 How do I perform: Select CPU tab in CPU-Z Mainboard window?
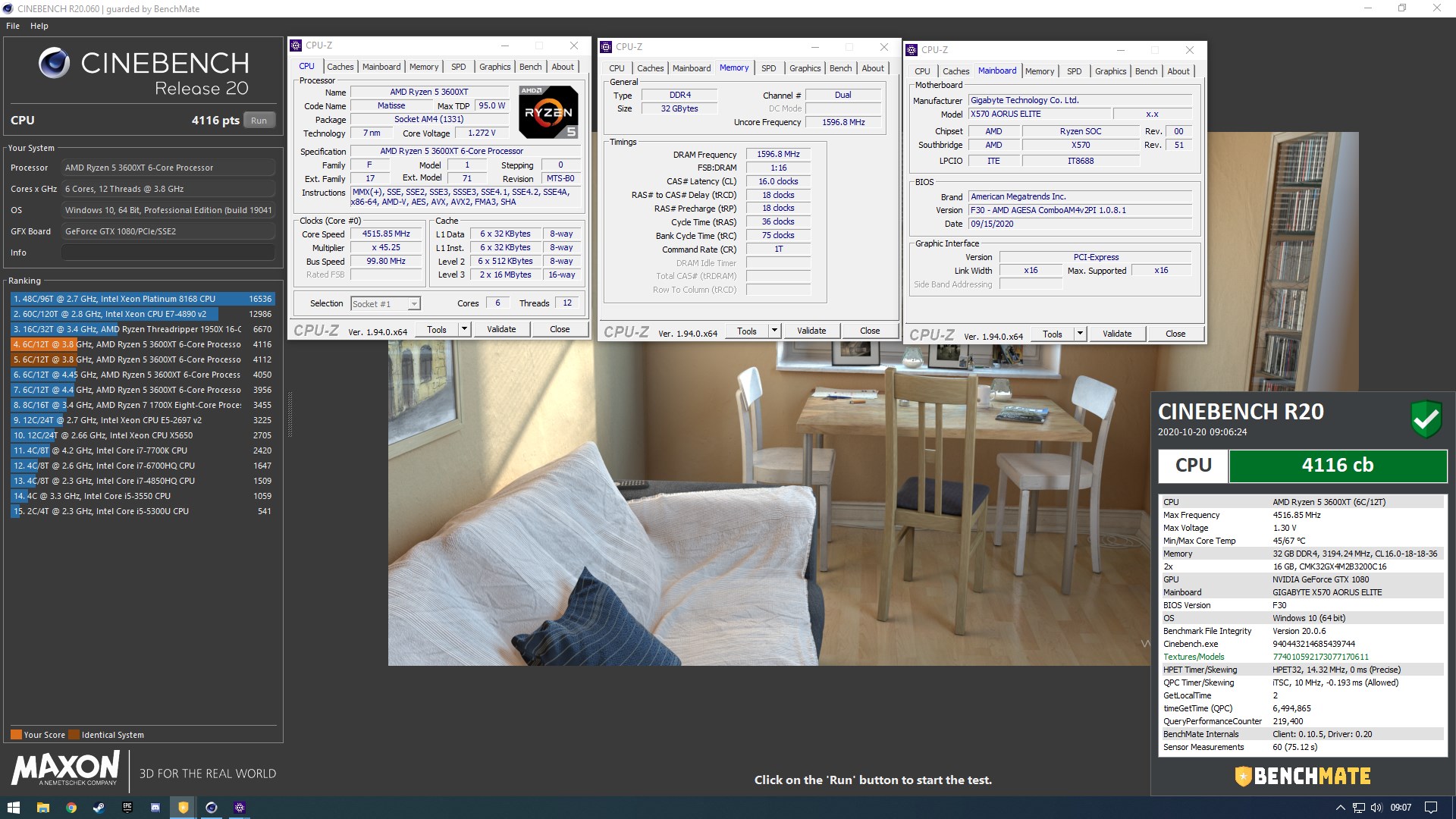click(922, 71)
